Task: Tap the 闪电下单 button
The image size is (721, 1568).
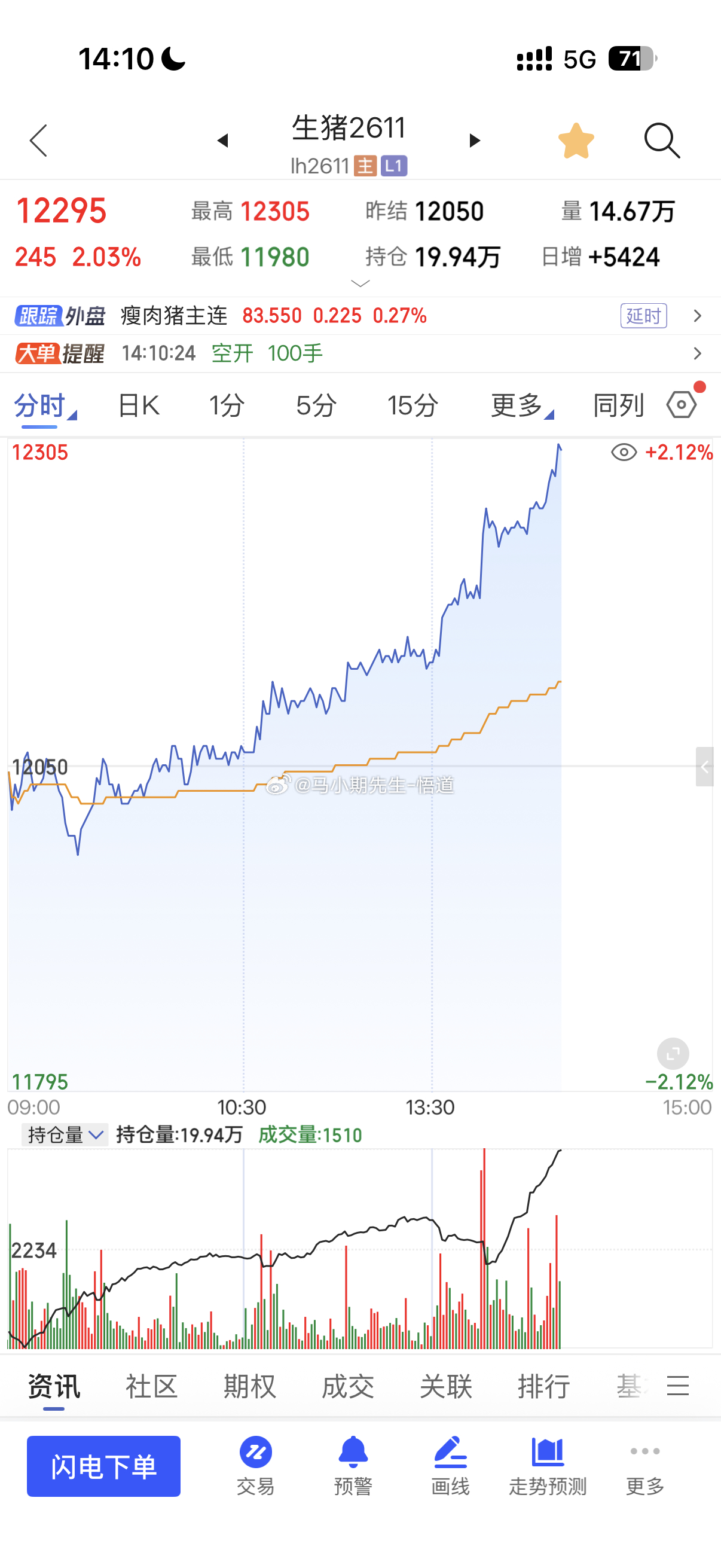Action: click(x=103, y=1466)
